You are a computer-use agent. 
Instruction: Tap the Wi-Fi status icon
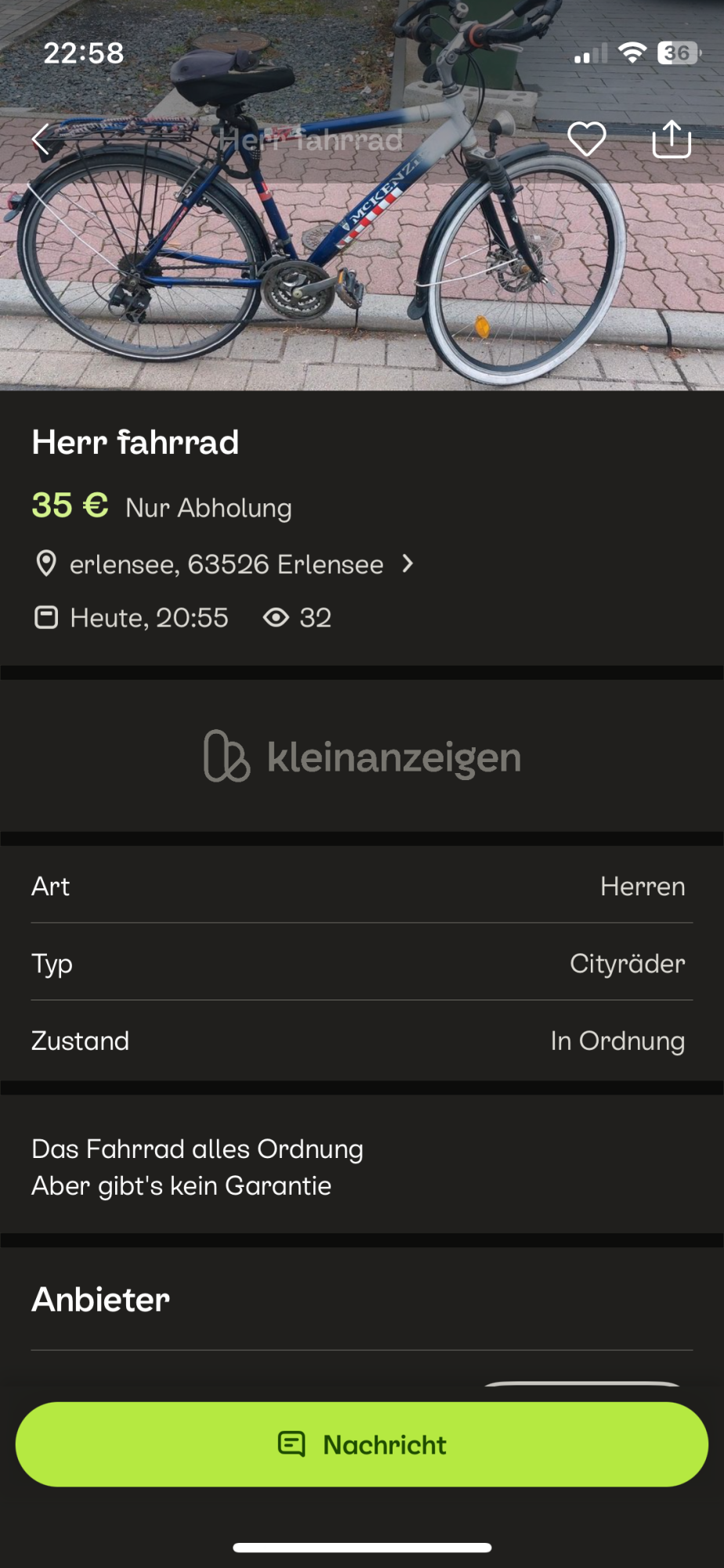(x=632, y=53)
